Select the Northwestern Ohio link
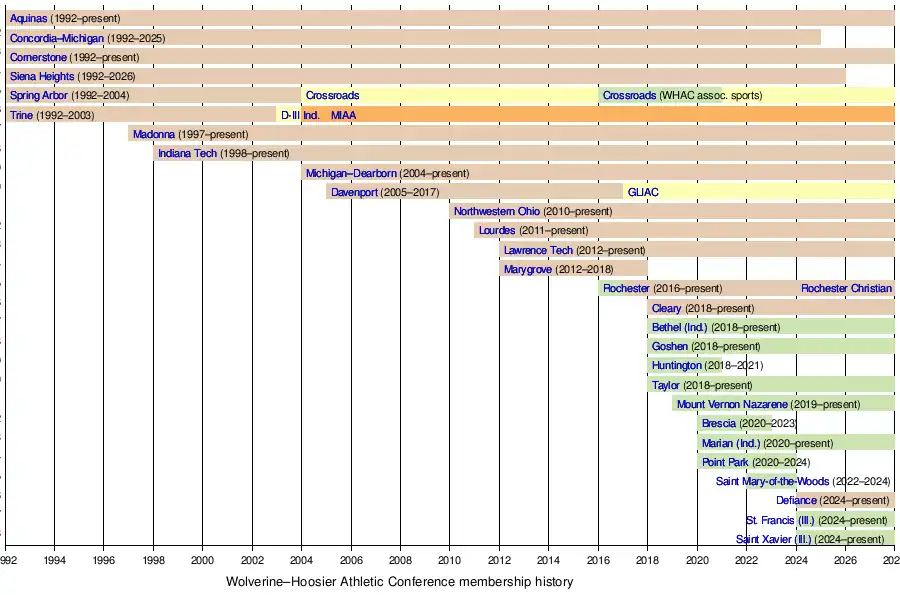 [497, 211]
